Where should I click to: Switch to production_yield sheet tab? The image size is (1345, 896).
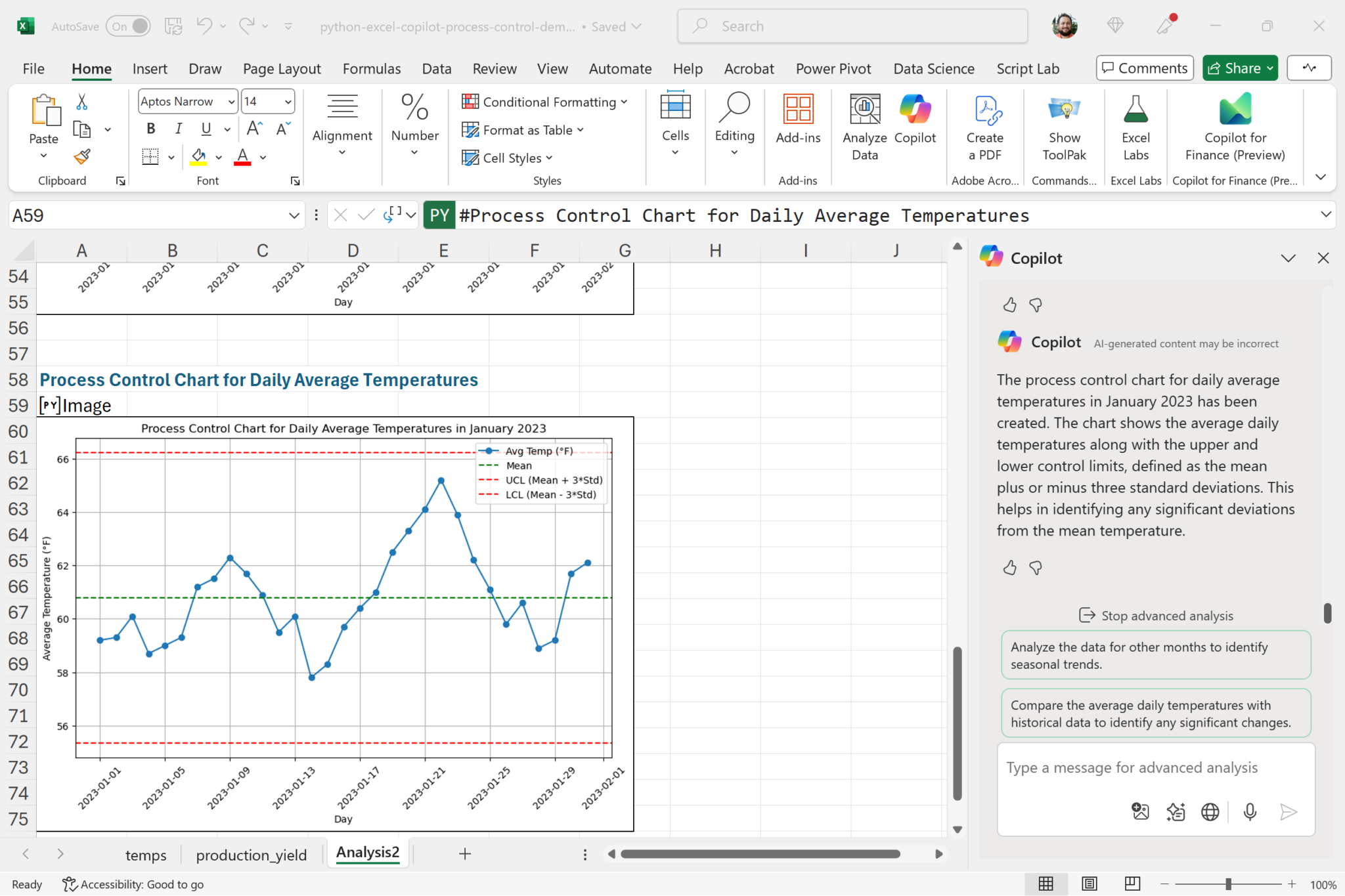click(251, 855)
